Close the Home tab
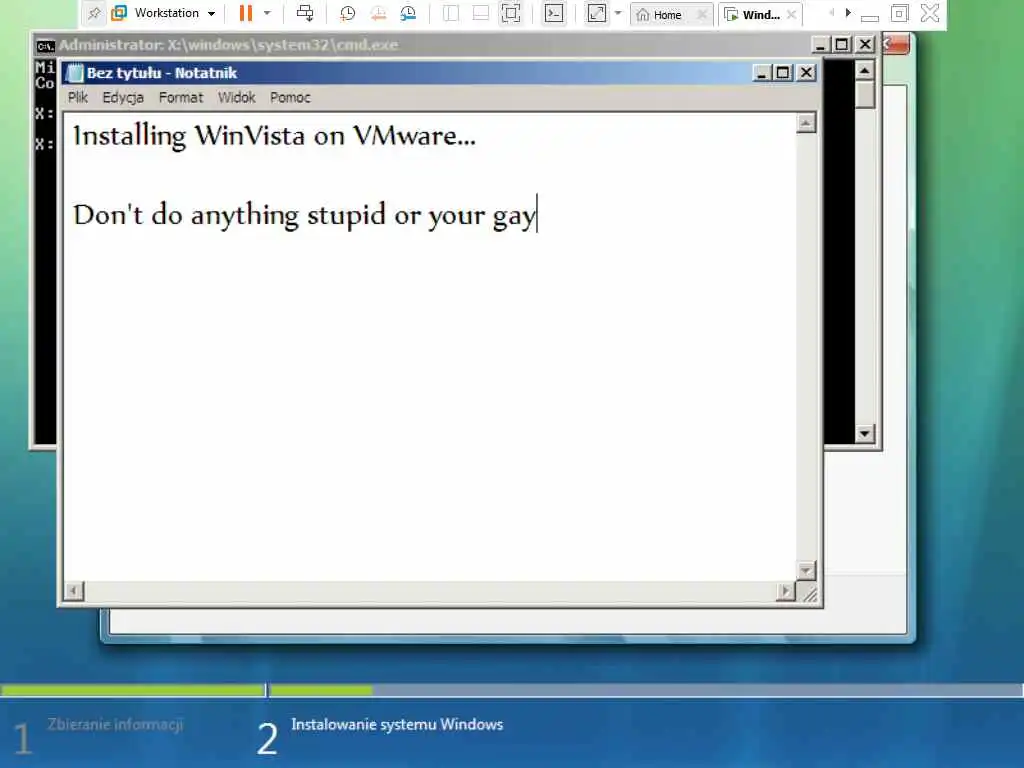This screenshot has width=1024, height=768. click(x=702, y=14)
